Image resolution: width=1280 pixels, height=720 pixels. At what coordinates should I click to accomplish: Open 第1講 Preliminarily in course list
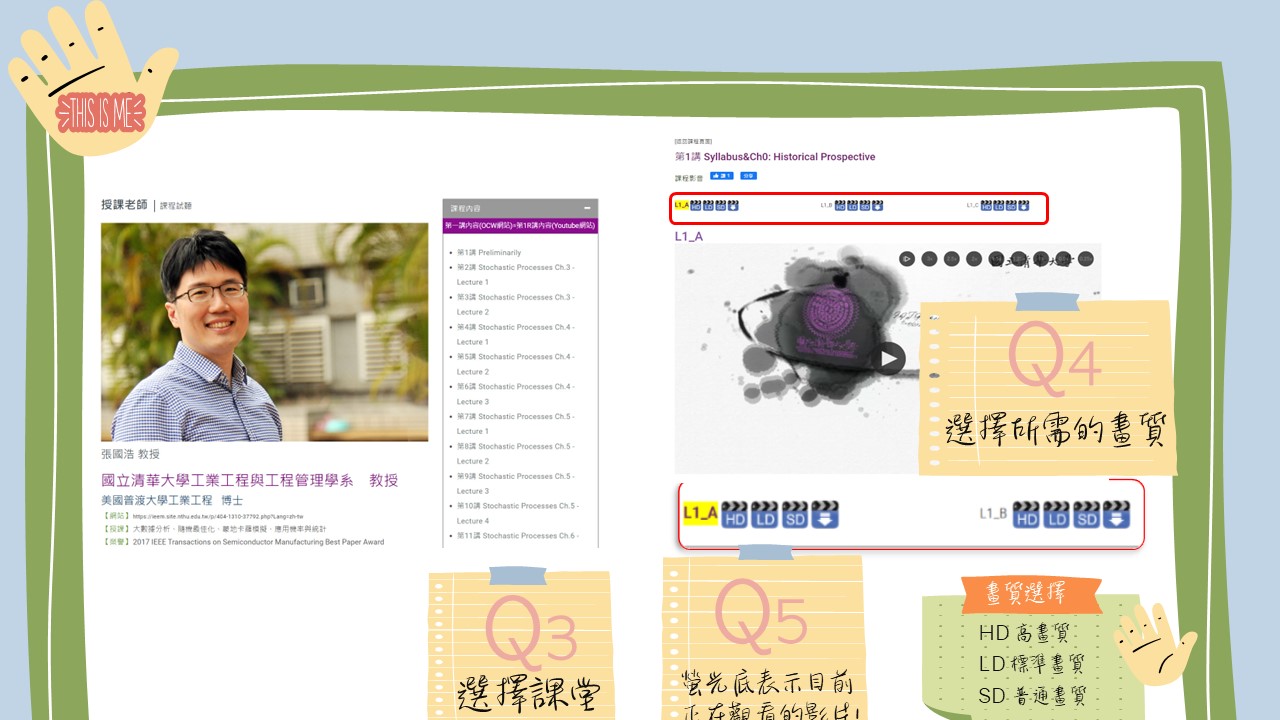[489, 253]
